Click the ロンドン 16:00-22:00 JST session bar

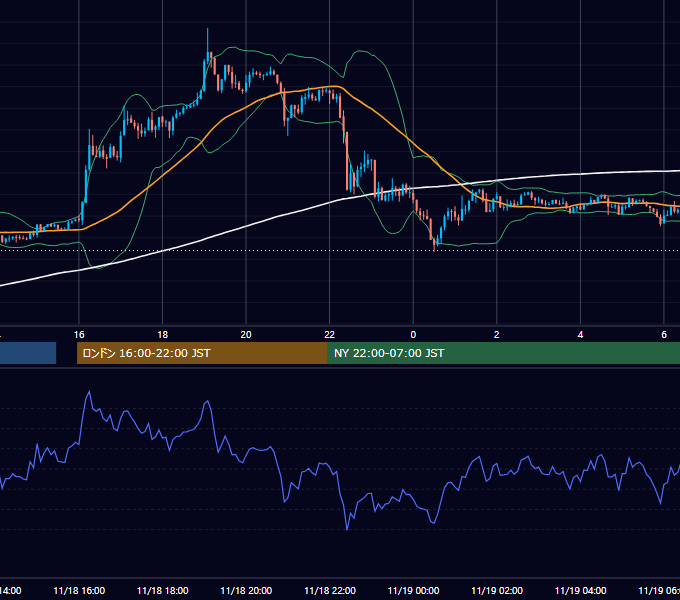202,353
